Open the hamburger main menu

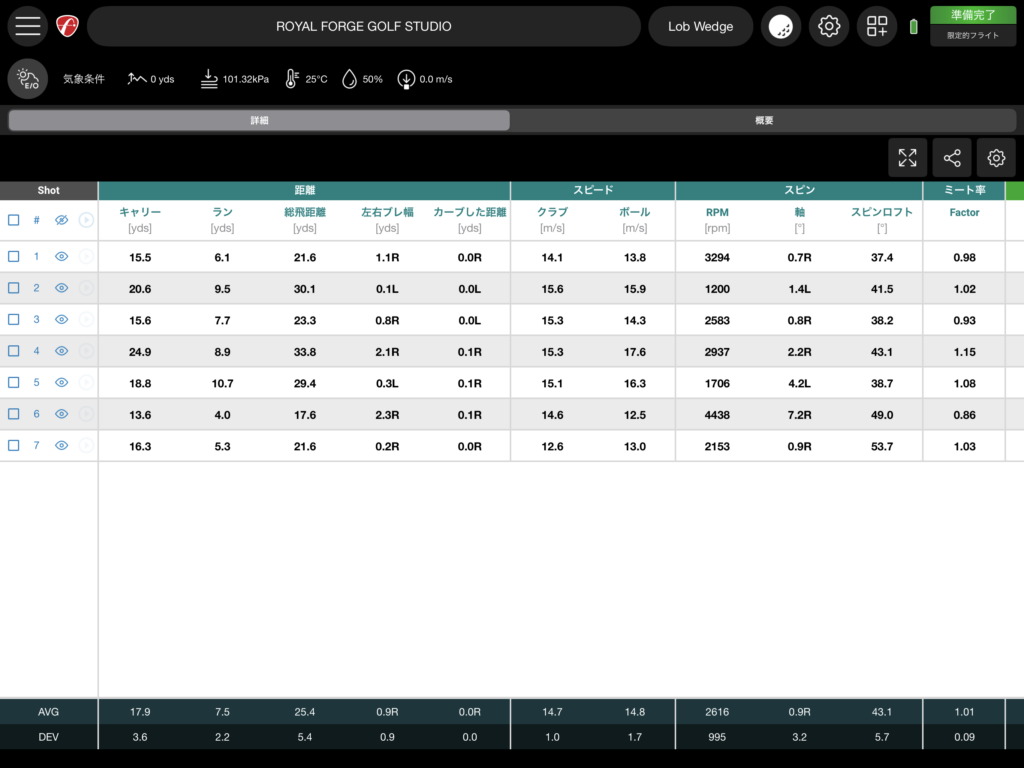pyautogui.click(x=28, y=26)
